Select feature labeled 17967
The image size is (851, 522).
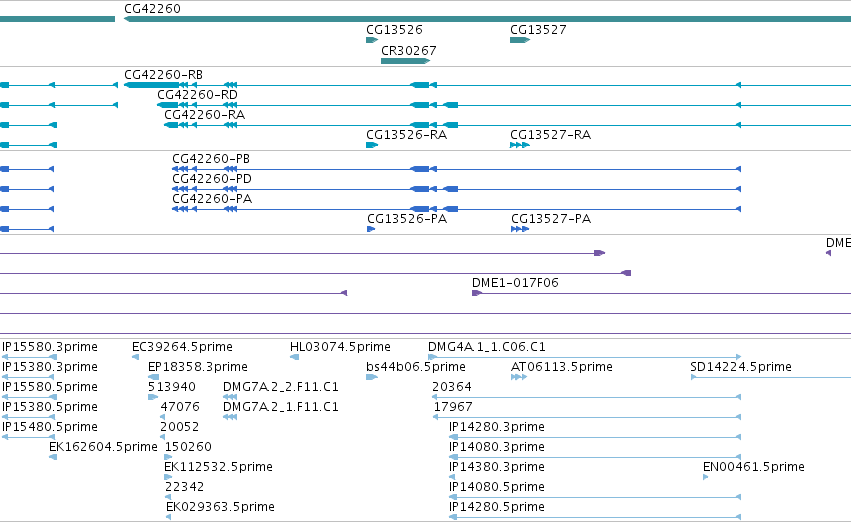pyautogui.click(x=453, y=408)
